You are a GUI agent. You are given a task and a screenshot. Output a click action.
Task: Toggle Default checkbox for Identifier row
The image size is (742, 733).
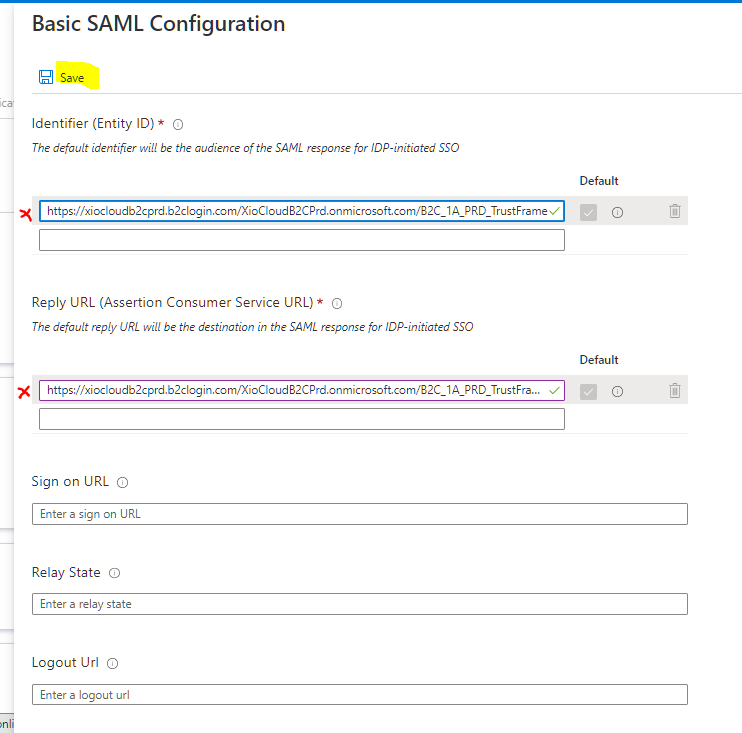588,212
